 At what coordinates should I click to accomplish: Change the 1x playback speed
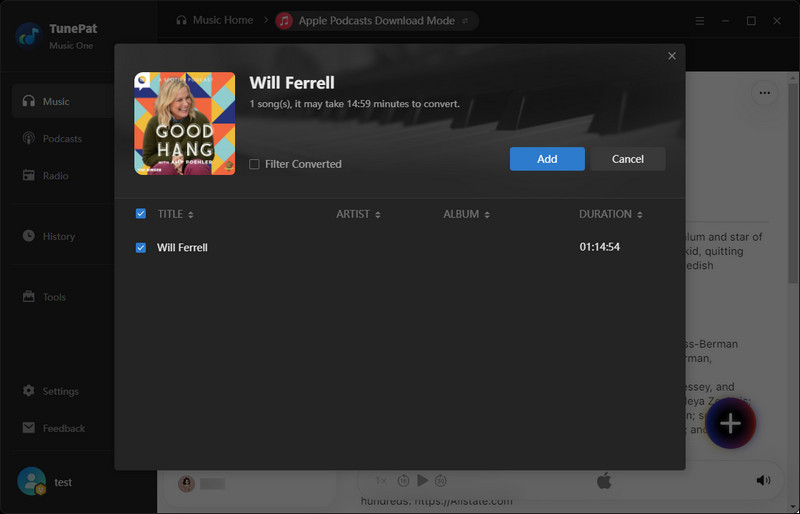tap(381, 480)
